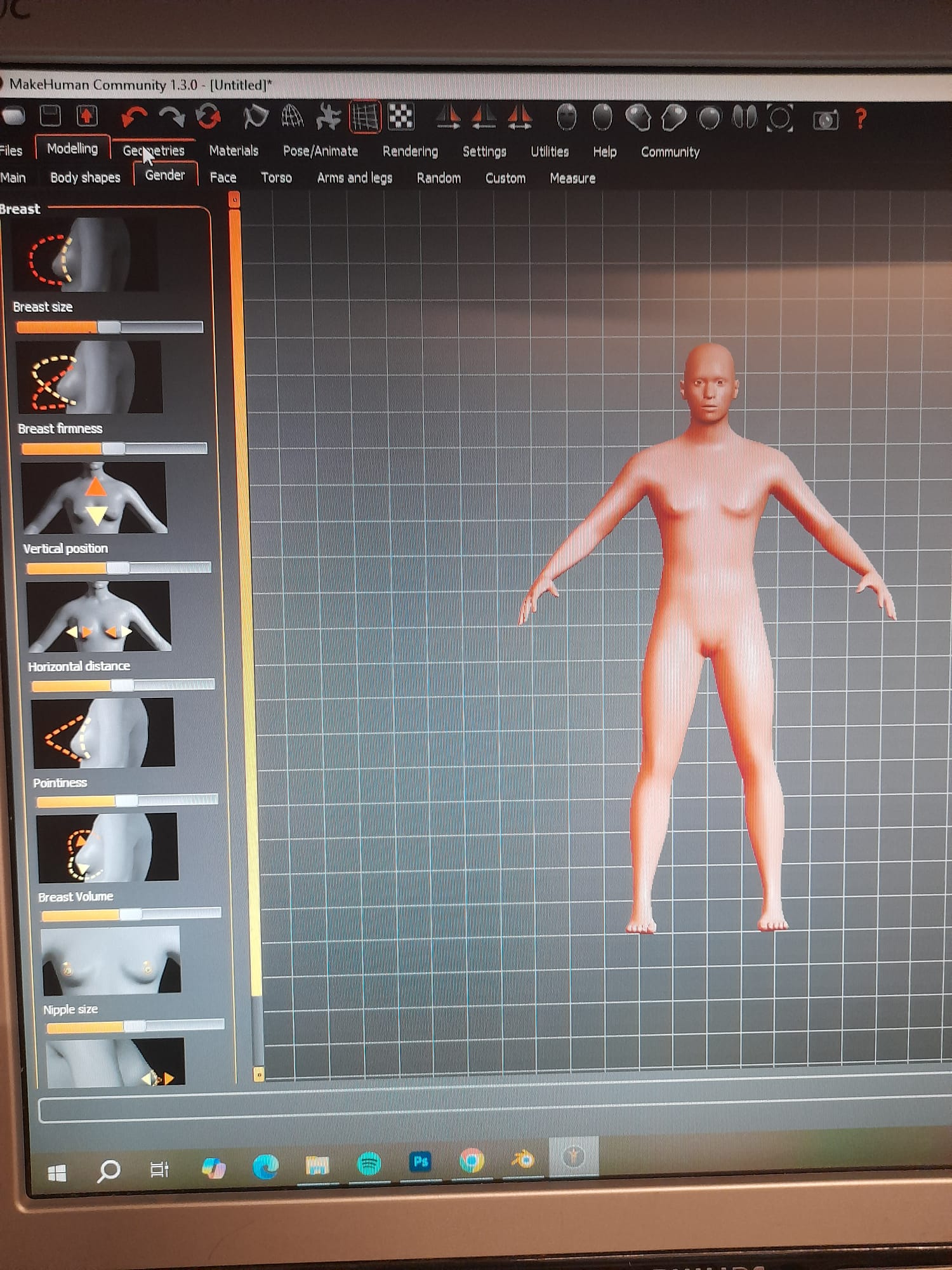Click the Grab screen camera icon
The image size is (952, 1270).
click(x=825, y=120)
